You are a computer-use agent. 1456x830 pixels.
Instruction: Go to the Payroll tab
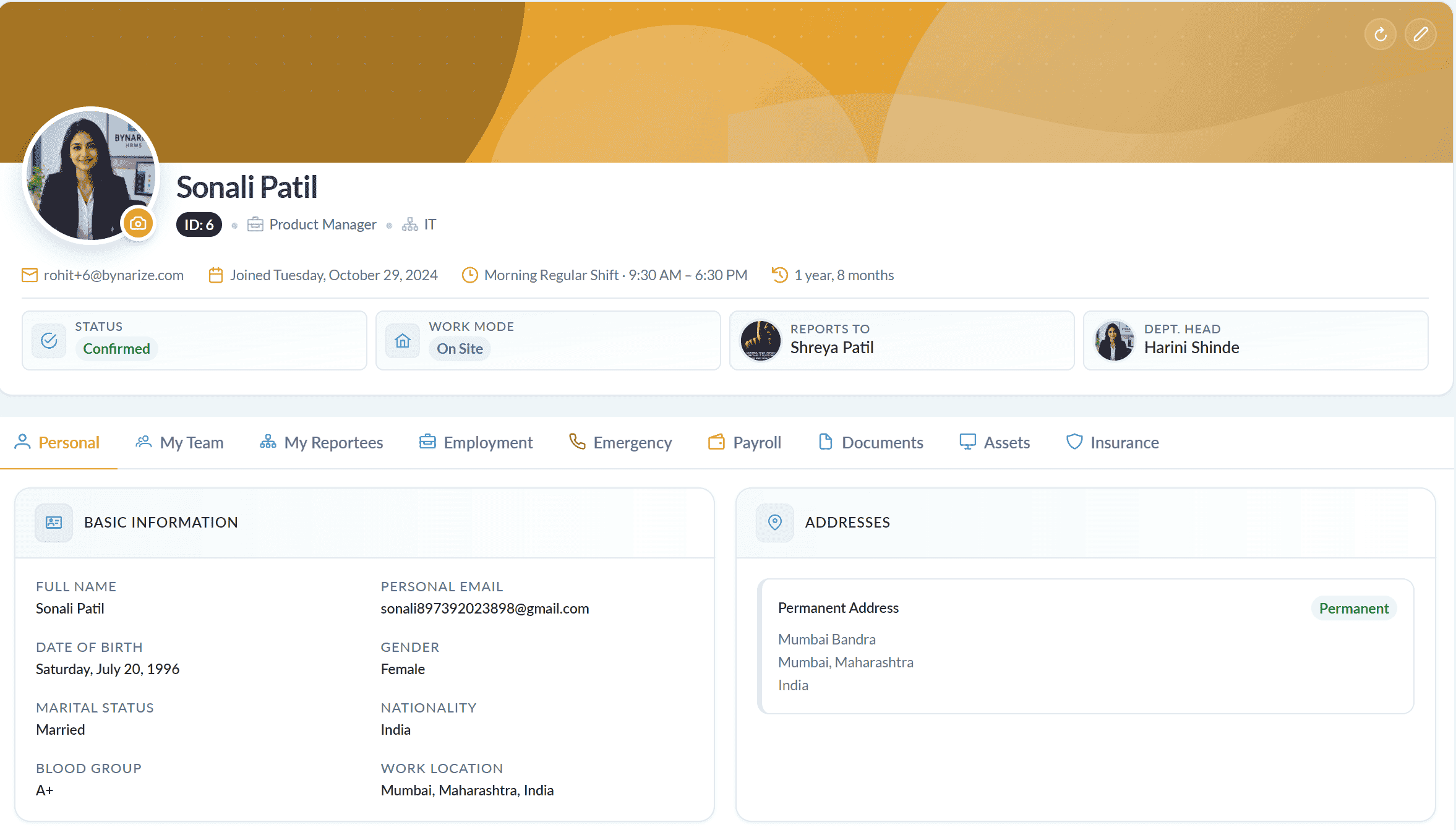pos(745,443)
